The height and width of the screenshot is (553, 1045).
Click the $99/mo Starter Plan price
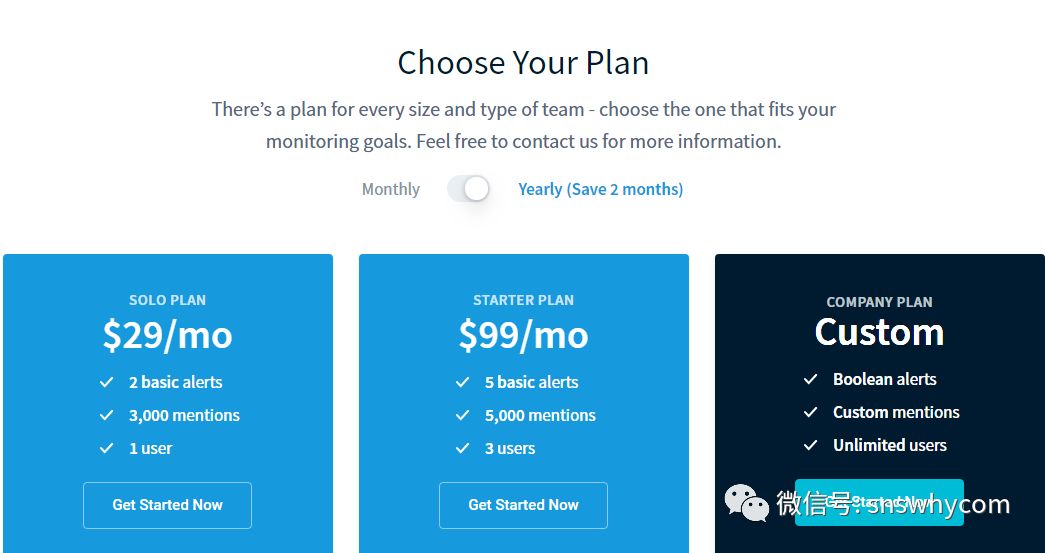pyautogui.click(x=523, y=336)
